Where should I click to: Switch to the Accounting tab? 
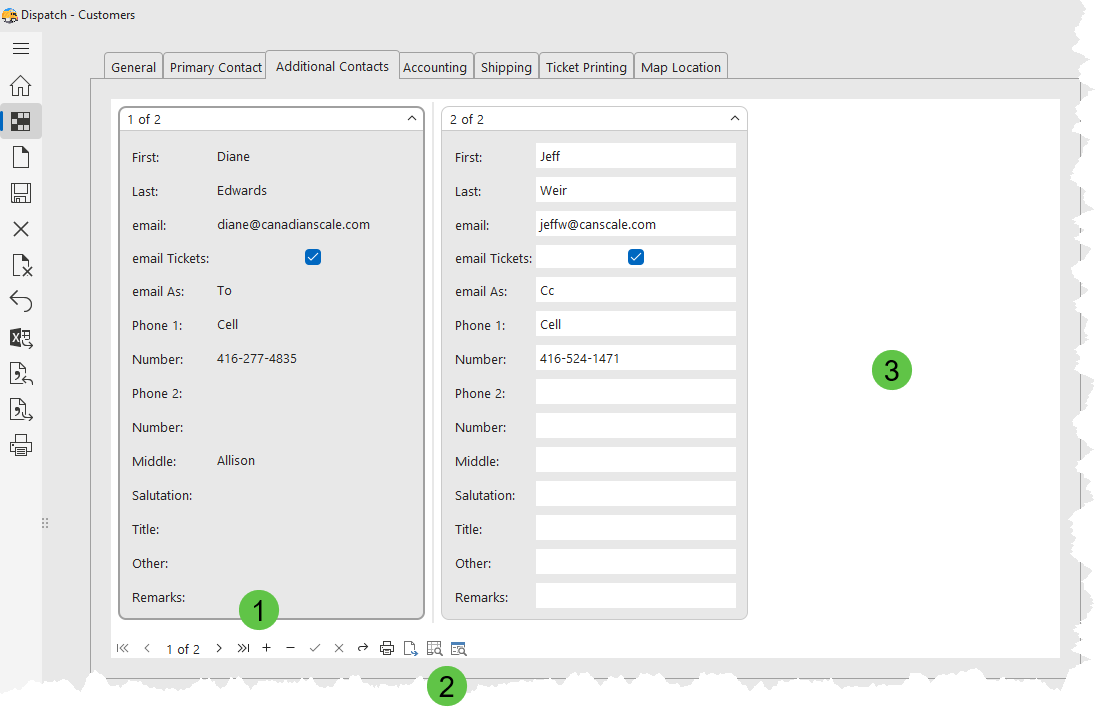tap(435, 67)
